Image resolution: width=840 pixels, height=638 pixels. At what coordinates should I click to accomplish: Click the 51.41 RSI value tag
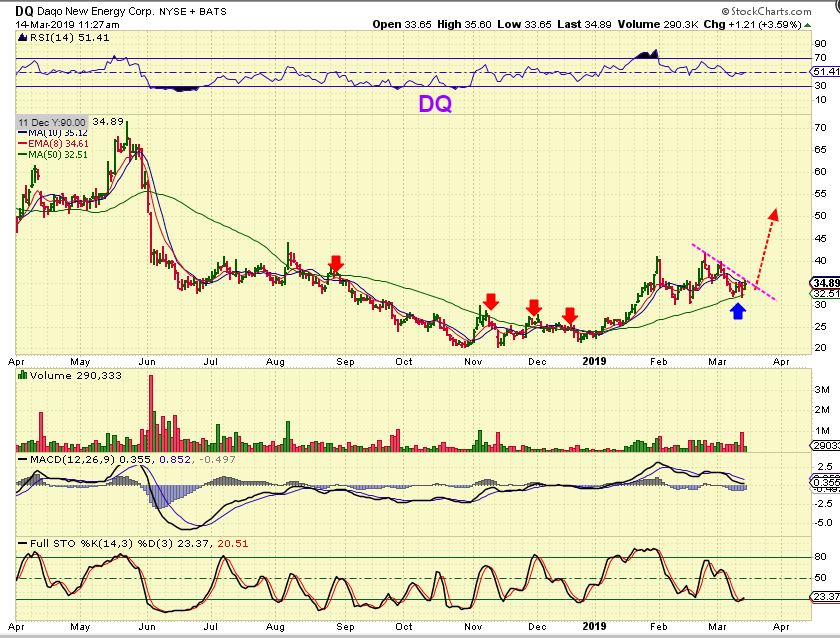click(x=826, y=71)
